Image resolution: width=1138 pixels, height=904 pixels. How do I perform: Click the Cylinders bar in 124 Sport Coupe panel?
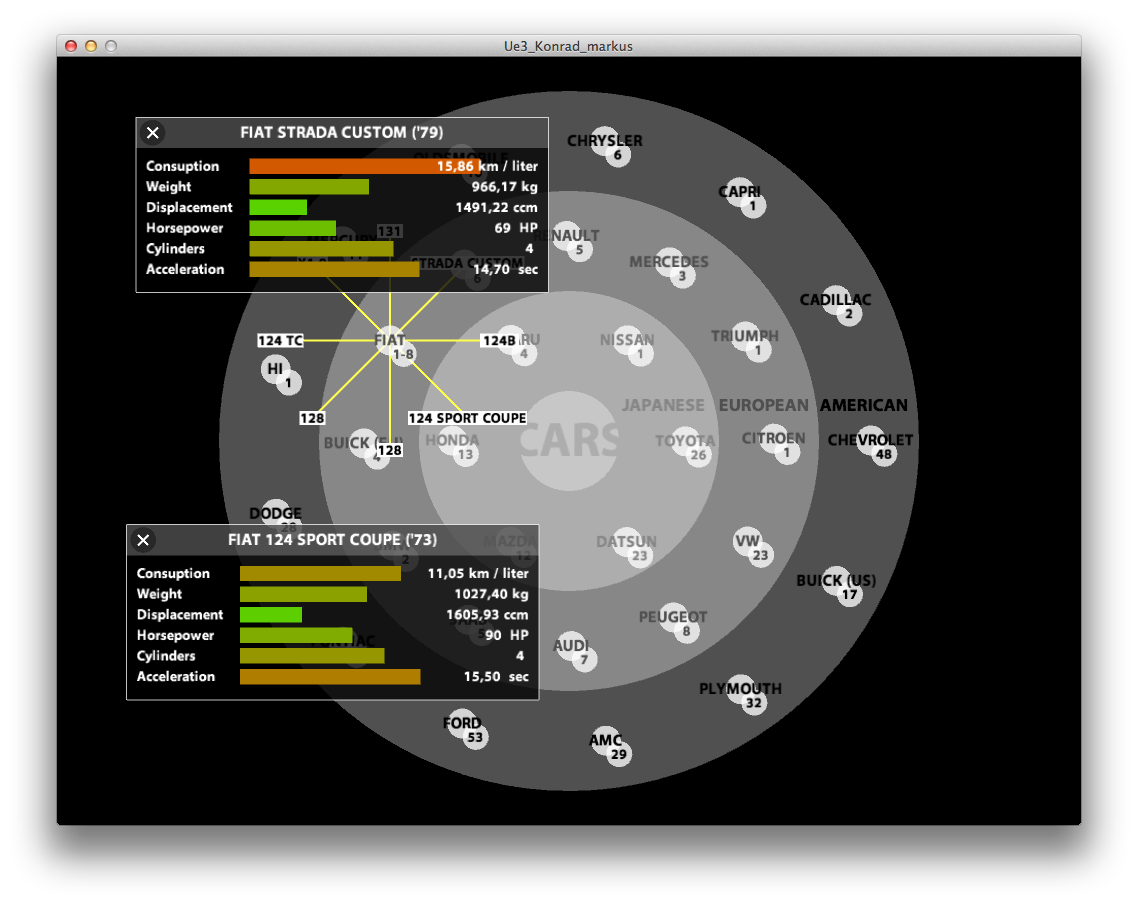tap(312, 656)
